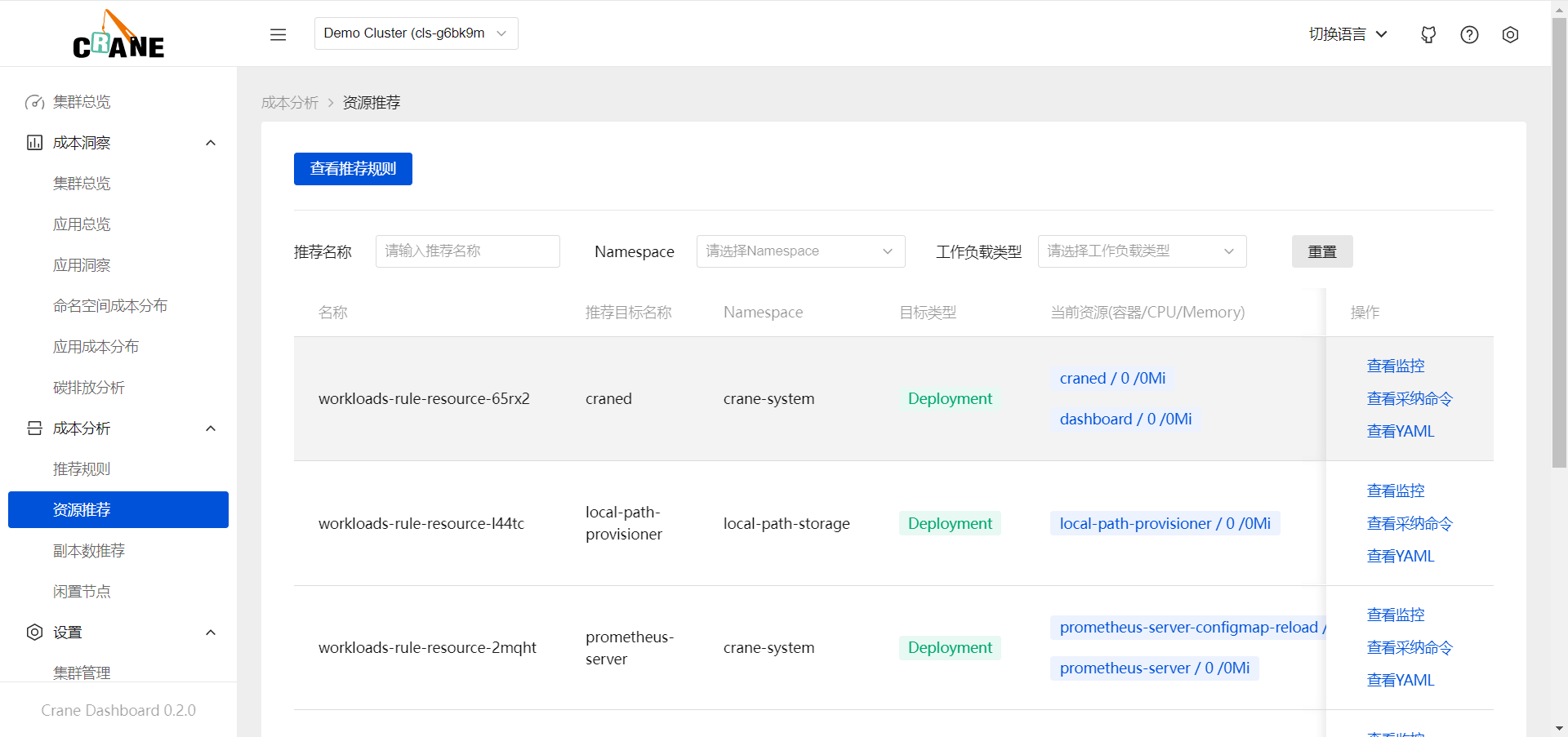Click the cluster overview gauge icon
The height and width of the screenshot is (737, 1568).
point(34,102)
